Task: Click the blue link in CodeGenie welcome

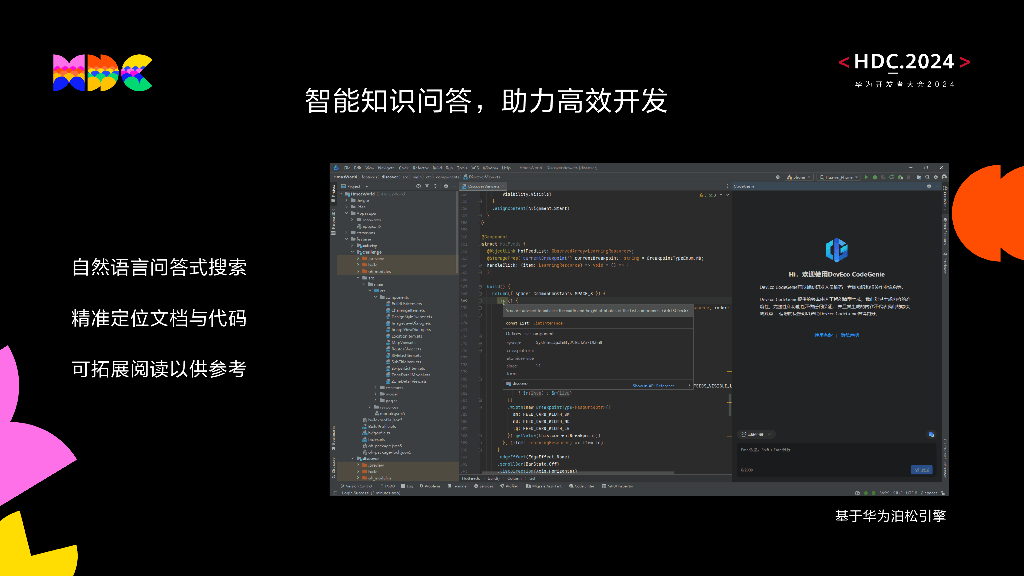Action: coord(825,335)
